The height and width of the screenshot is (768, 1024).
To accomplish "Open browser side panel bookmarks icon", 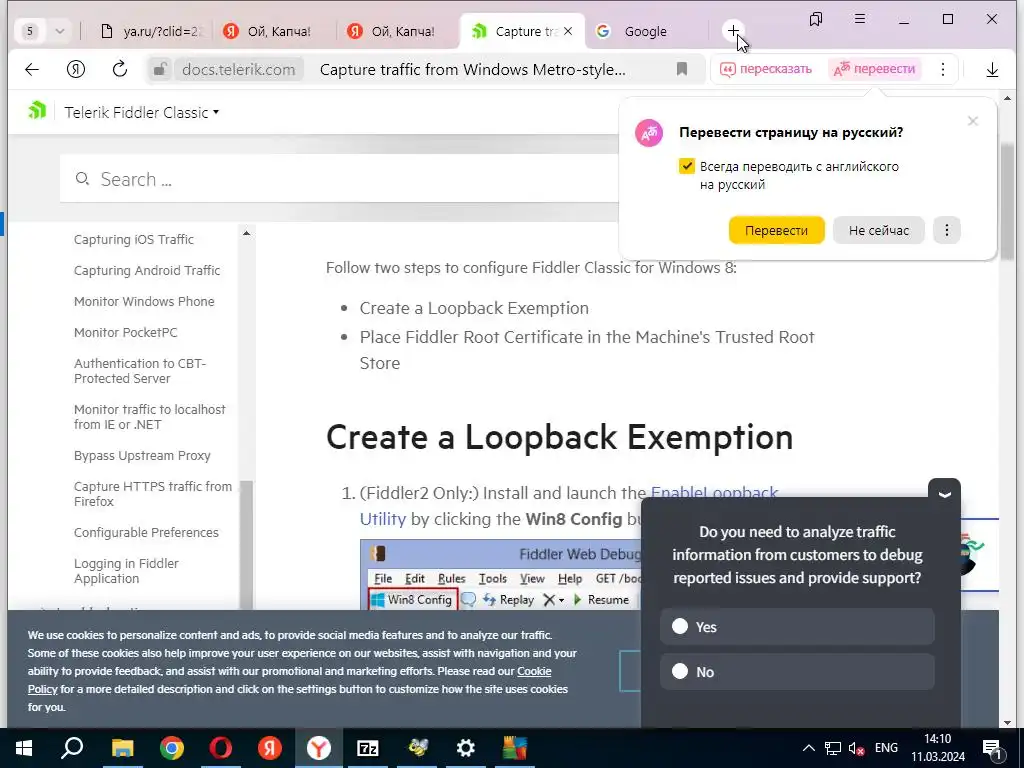I will coord(816,20).
